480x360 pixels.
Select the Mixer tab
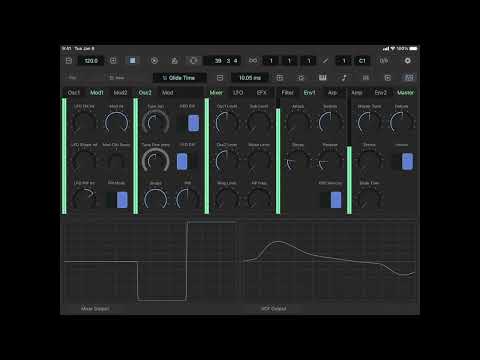pos(216,92)
